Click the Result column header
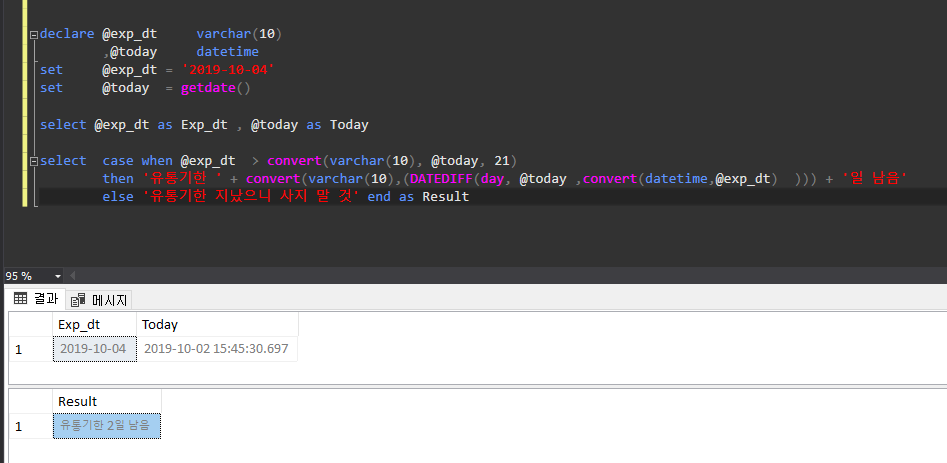The width and height of the screenshot is (947, 463). pos(107,401)
